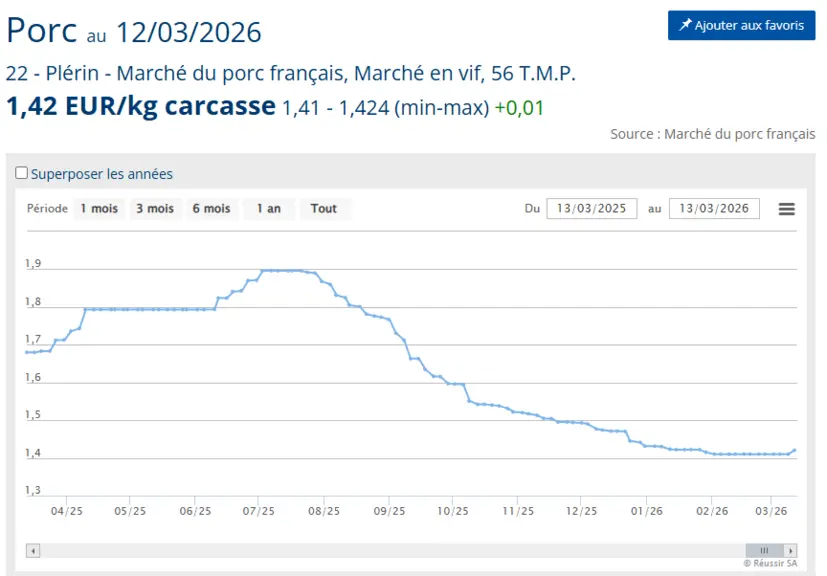Click the last data point on price line
The image size is (827, 576).
(795, 450)
